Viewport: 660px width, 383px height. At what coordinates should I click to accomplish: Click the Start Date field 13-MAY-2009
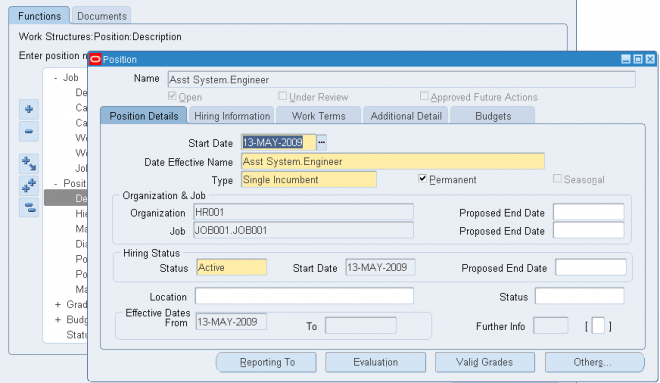coord(279,142)
